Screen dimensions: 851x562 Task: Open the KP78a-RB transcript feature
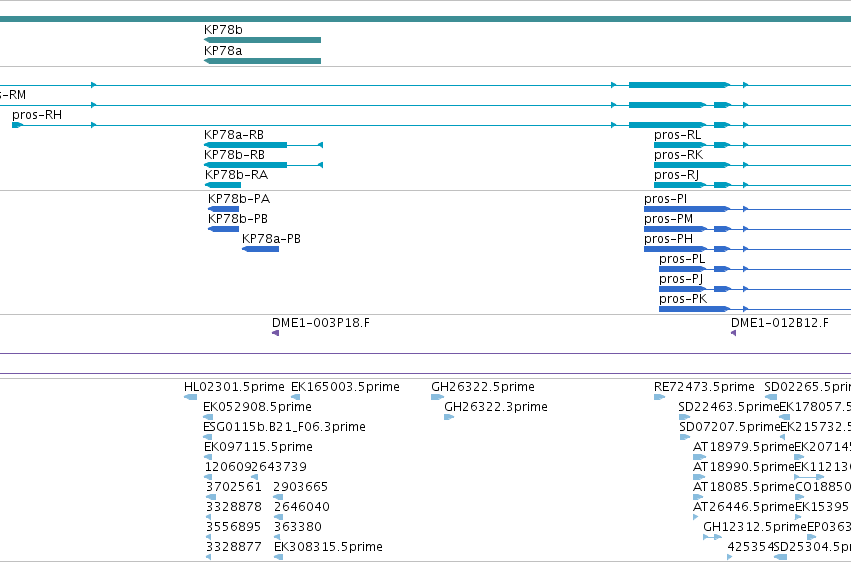[x=263, y=145]
